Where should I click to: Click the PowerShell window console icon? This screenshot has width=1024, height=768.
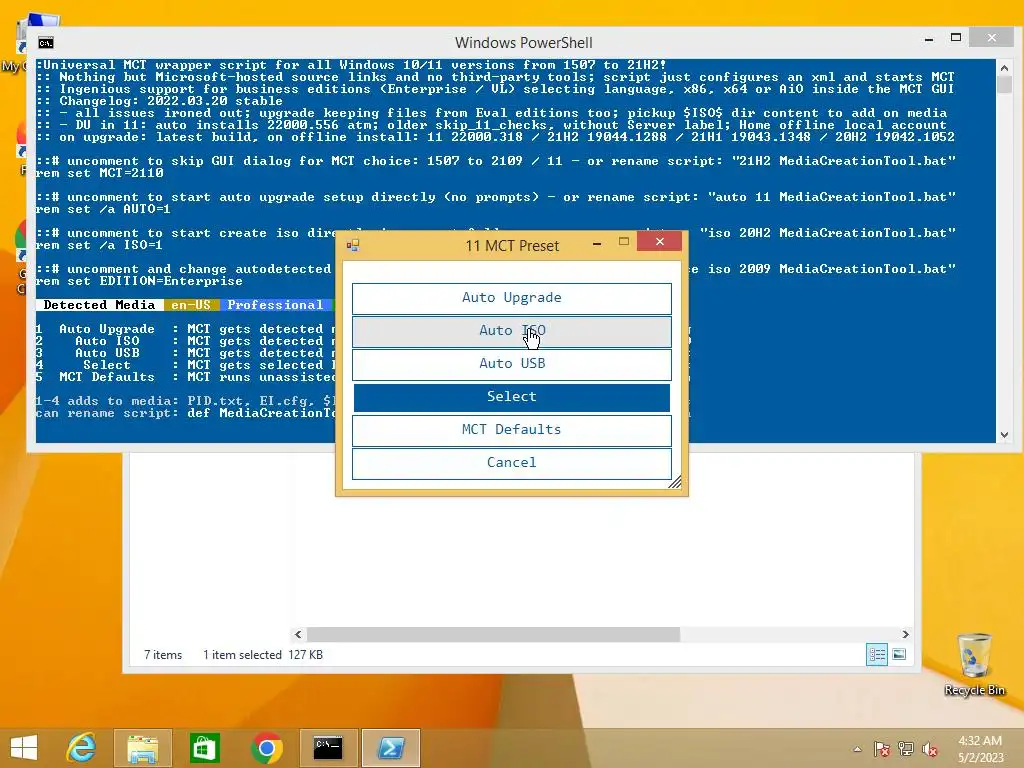click(45, 43)
